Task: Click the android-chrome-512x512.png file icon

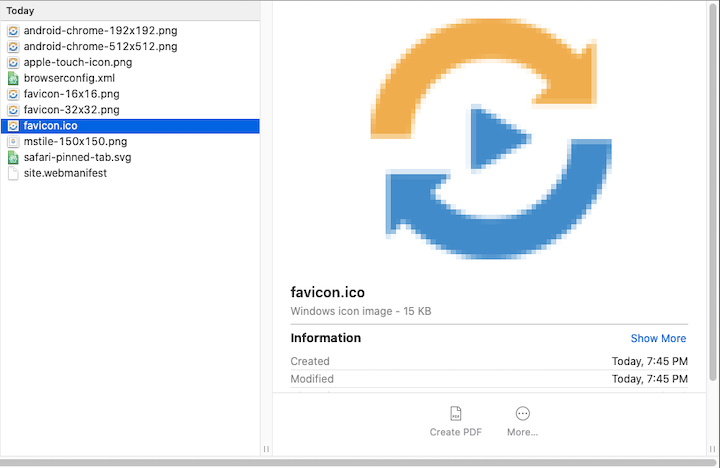Action: point(13,46)
